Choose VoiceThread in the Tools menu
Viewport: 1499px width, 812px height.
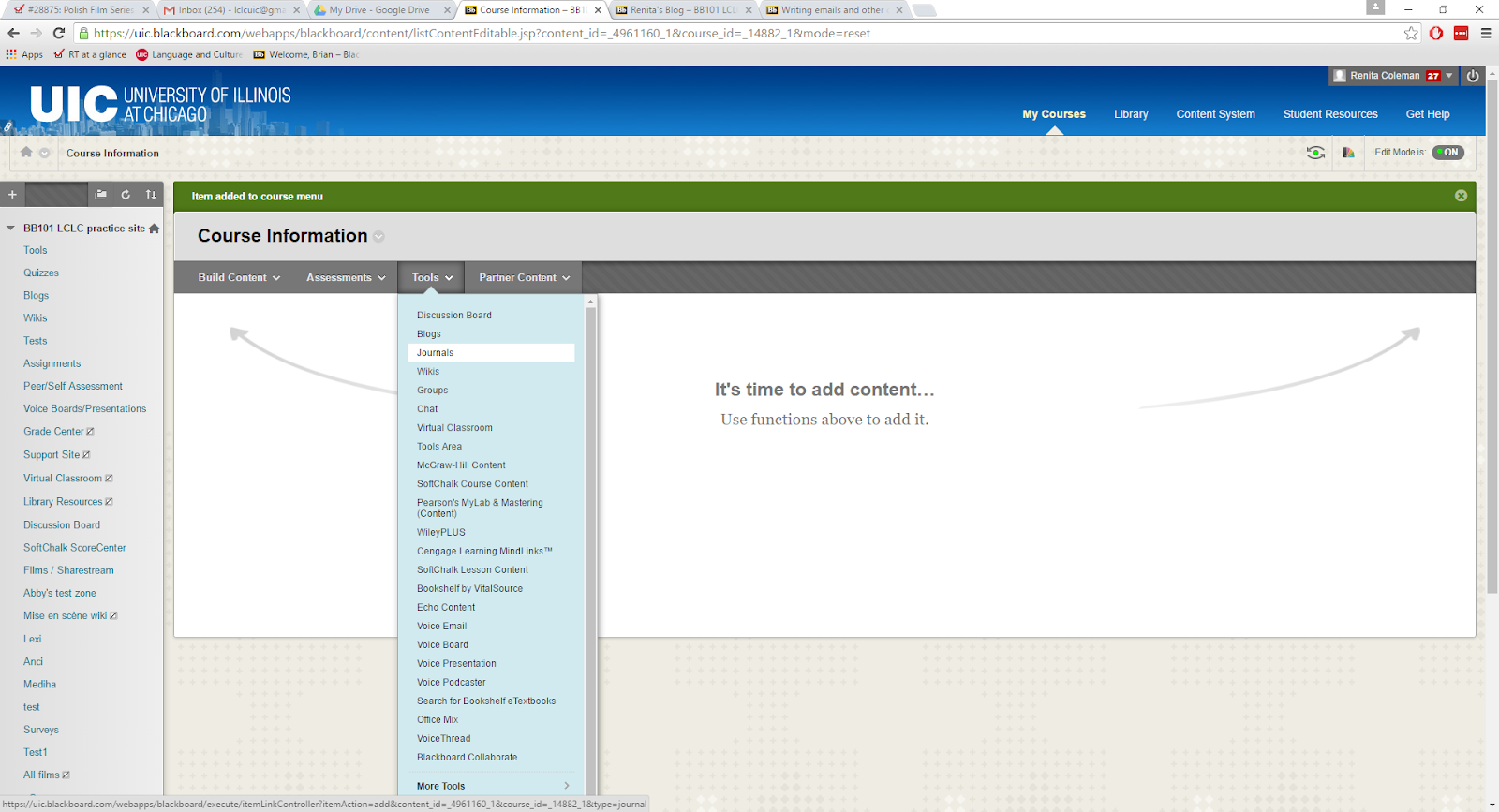coord(444,739)
